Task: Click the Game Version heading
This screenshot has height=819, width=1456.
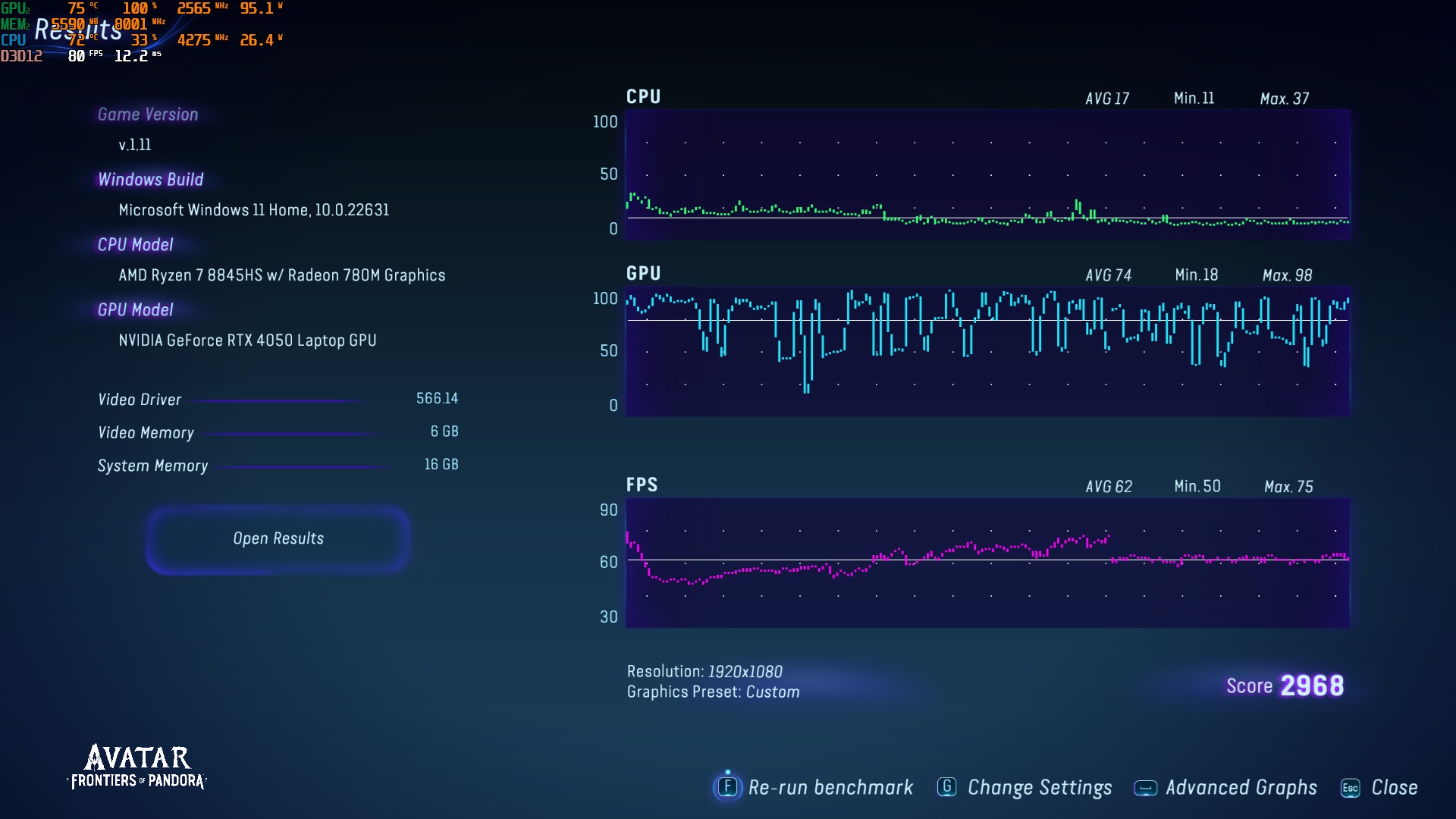Action: [x=148, y=115]
